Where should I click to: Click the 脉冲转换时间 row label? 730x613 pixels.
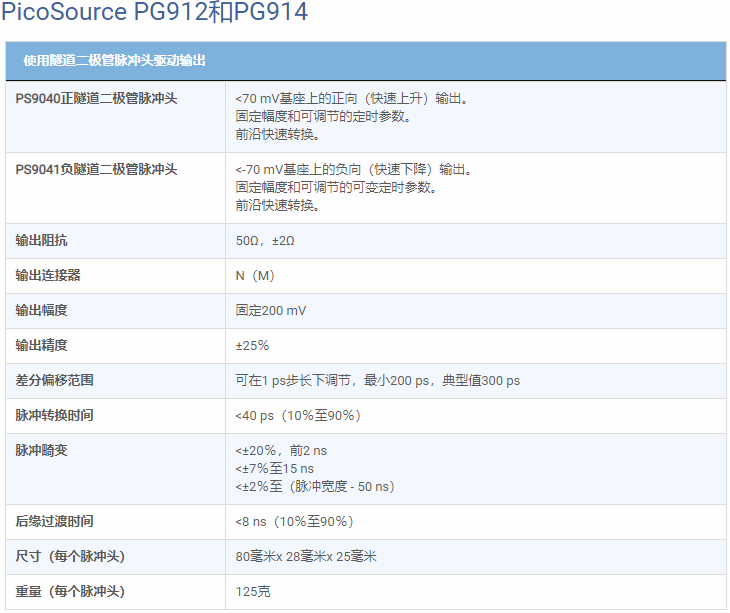(x=55, y=415)
